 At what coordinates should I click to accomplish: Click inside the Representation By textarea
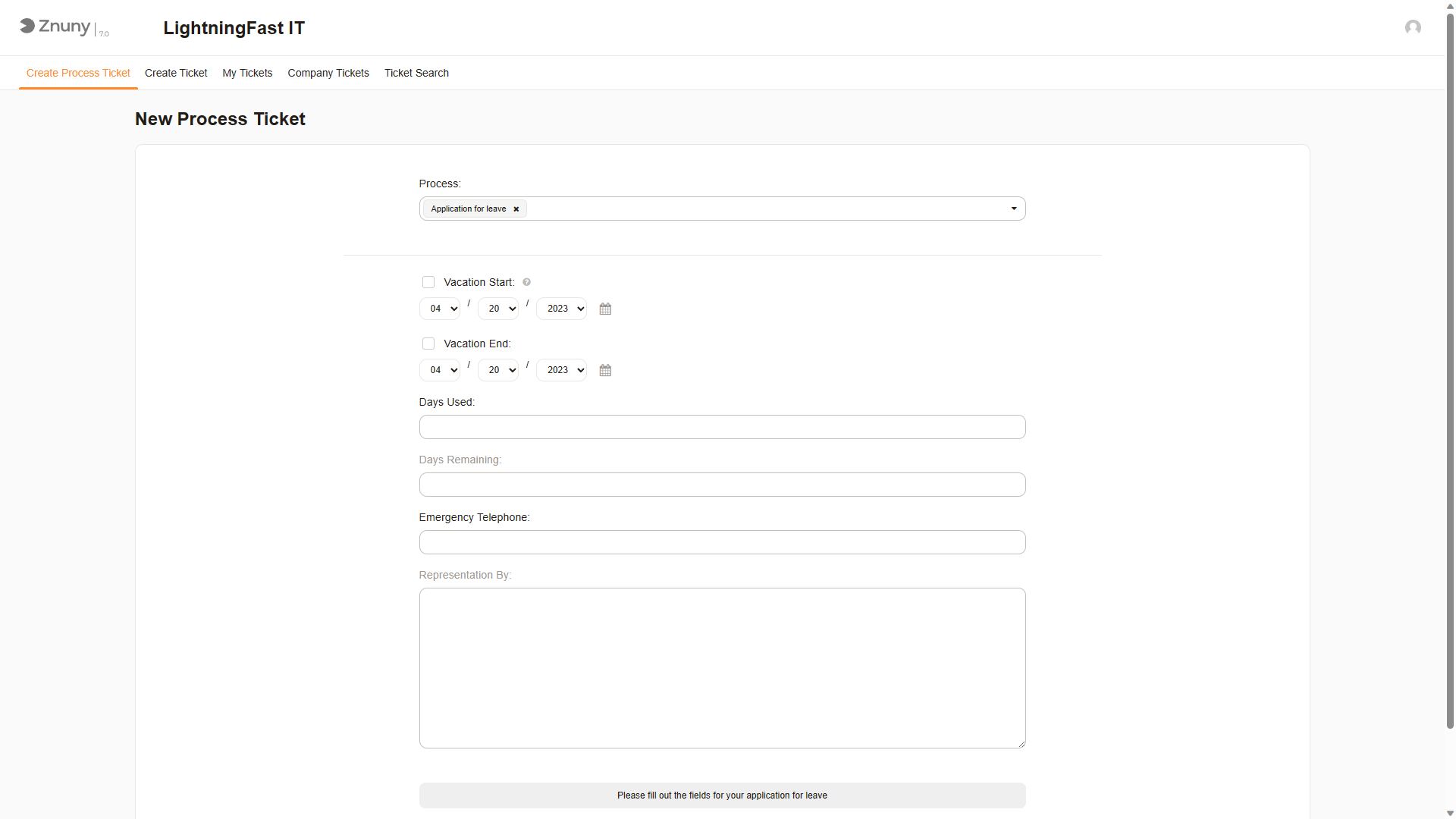722,667
